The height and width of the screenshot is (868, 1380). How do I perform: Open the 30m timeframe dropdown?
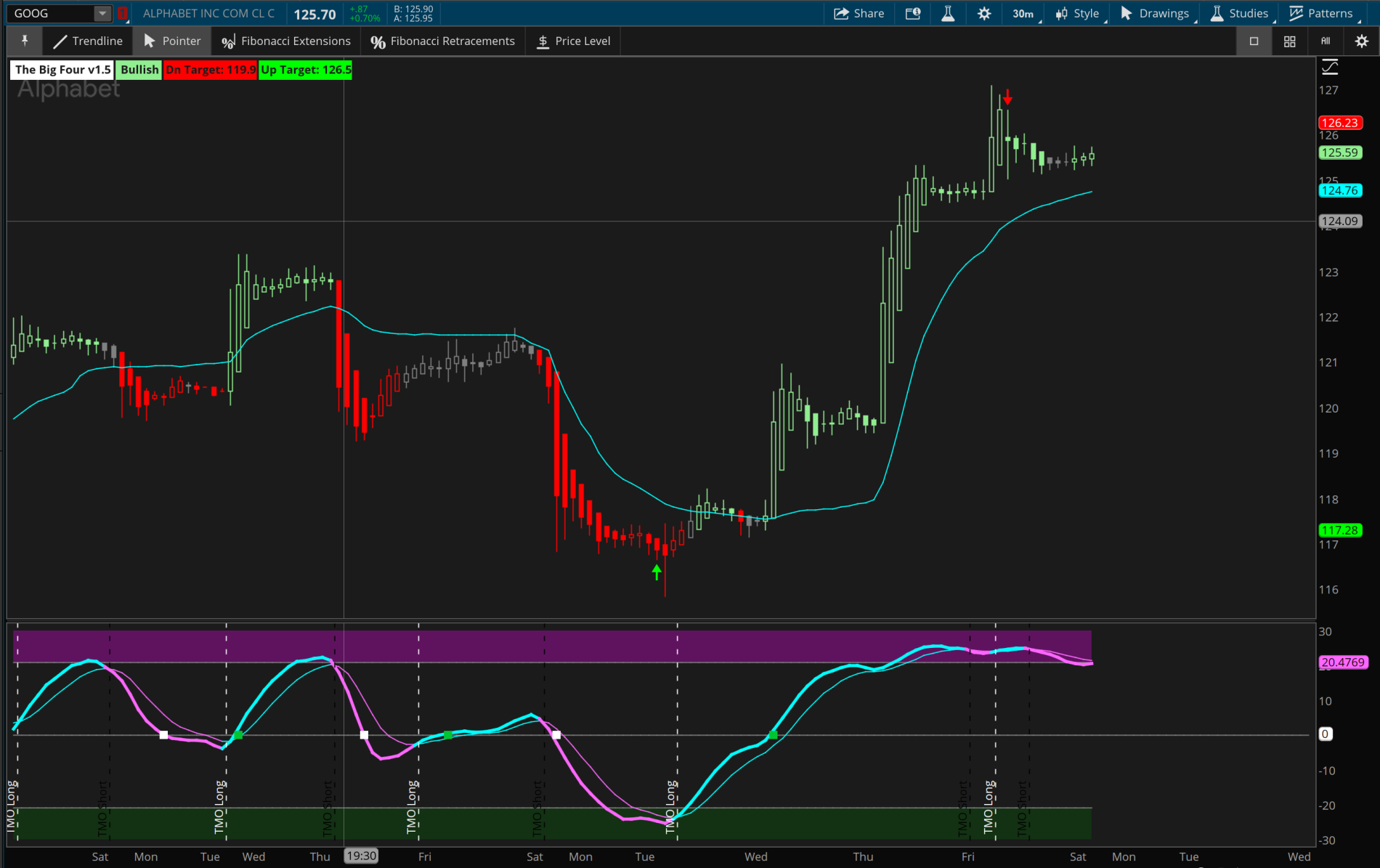[x=1024, y=14]
